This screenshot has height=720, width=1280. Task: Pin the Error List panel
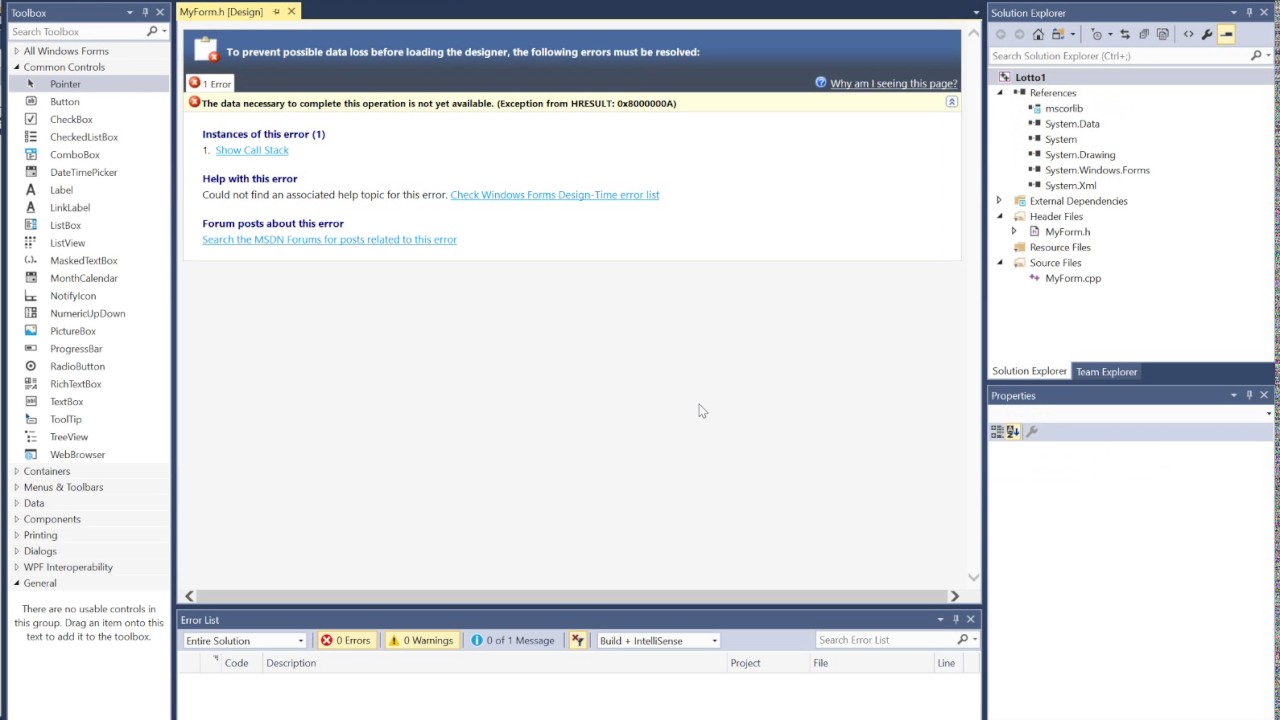pyautogui.click(x=955, y=620)
